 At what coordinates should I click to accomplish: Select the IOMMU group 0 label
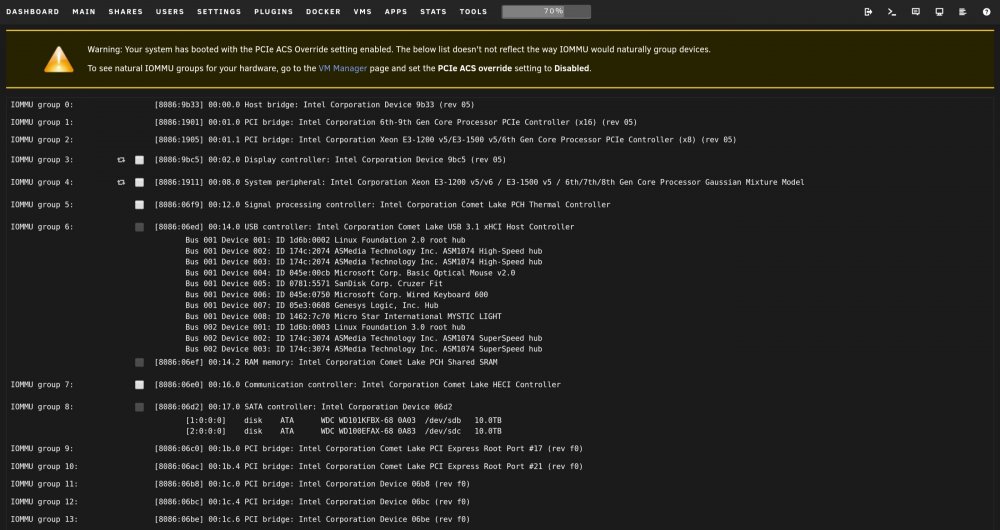(x=42, y=105)
